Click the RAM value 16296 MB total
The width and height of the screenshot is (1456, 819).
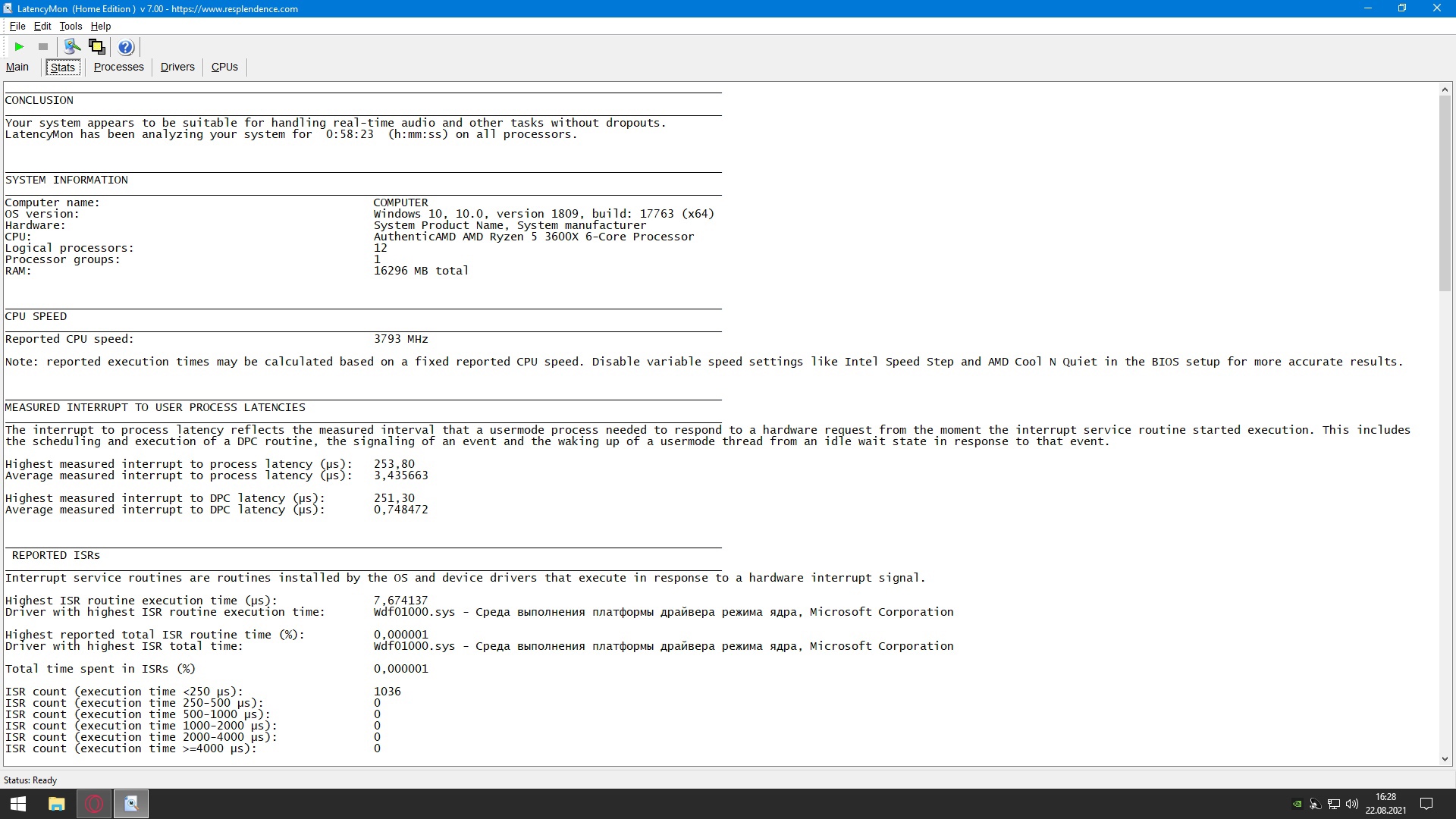pos(421,271)
